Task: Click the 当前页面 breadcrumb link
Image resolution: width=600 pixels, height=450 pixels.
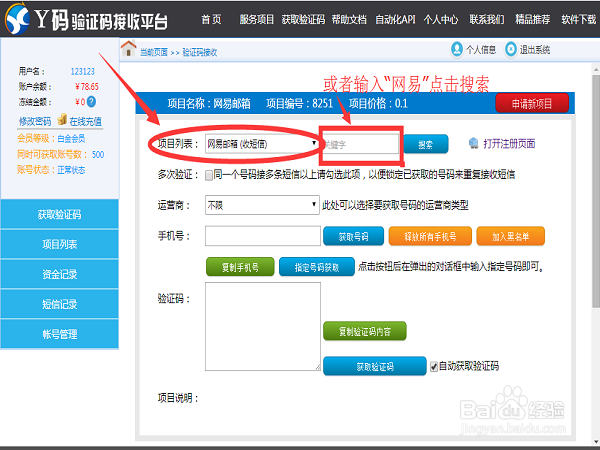Action: pyautogui.click(x=153, y=52)
